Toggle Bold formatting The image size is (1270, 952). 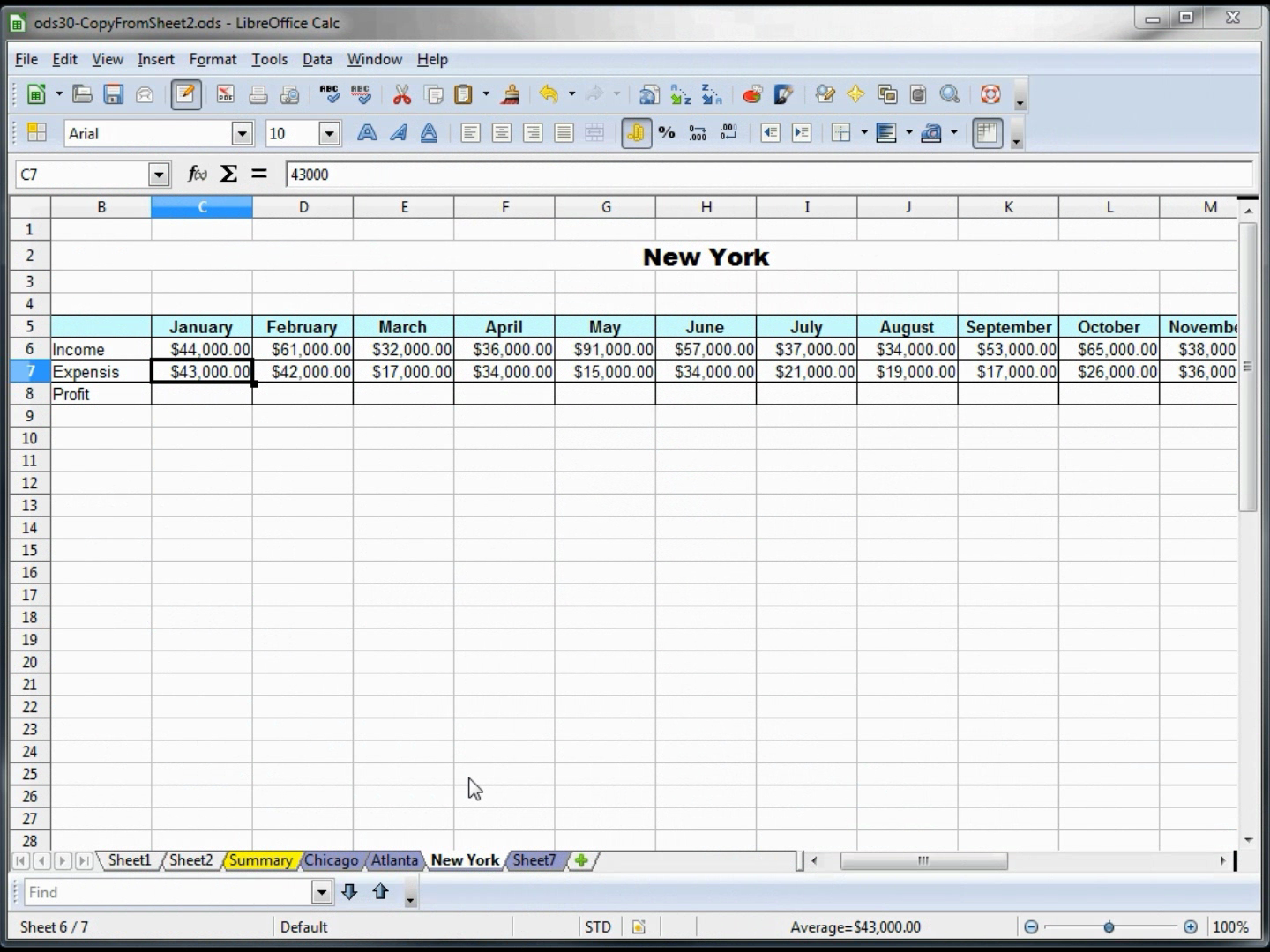tap(367, 133)
